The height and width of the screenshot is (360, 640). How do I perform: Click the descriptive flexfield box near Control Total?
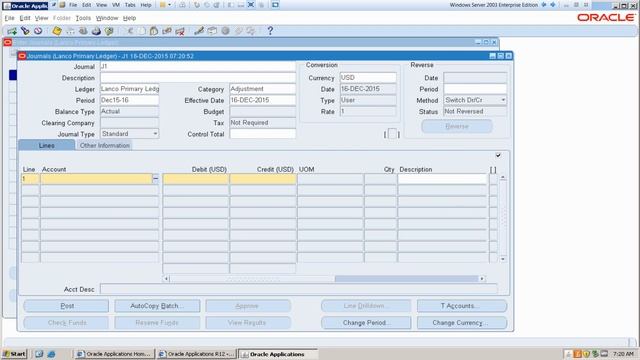[x=392, y=134]
